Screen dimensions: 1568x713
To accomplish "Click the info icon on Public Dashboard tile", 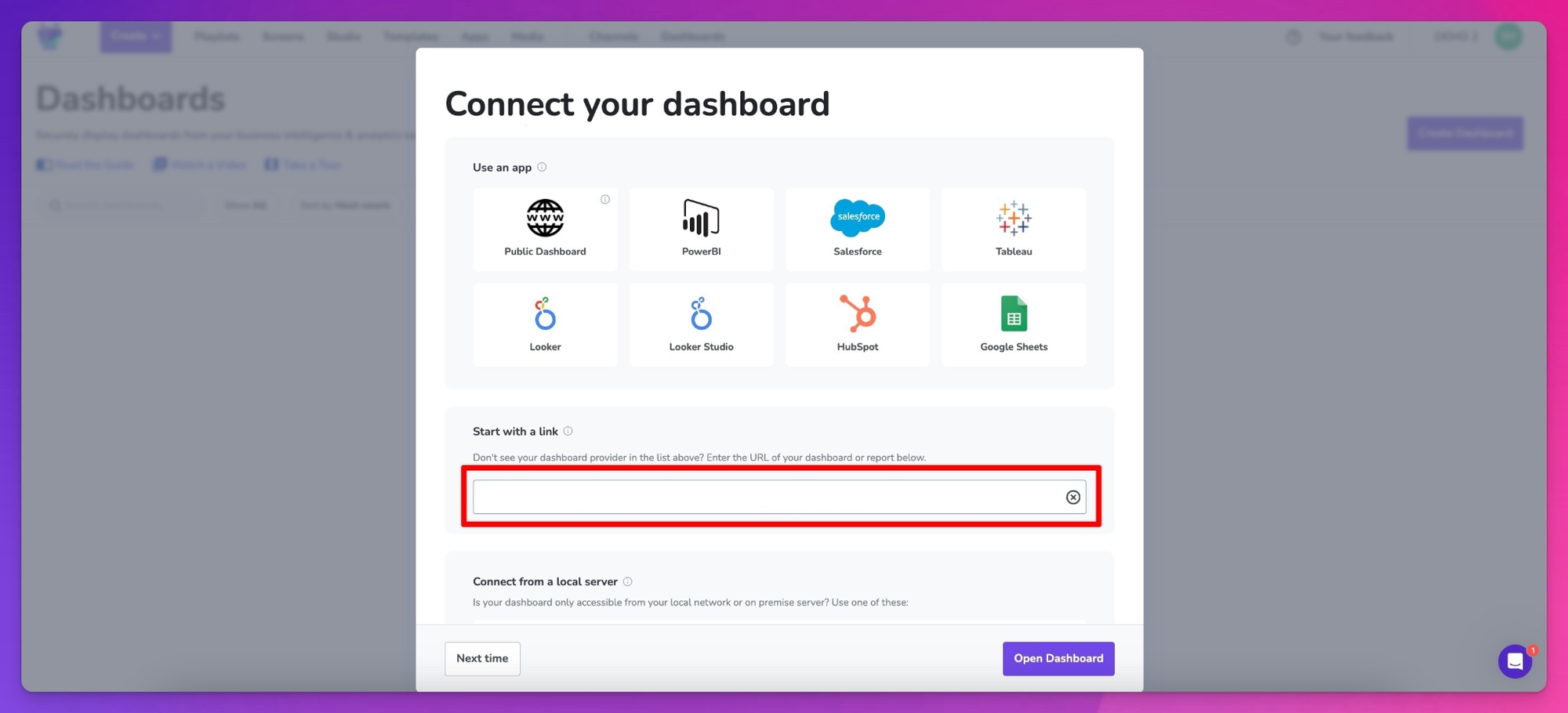I will [x=605, y=200].
